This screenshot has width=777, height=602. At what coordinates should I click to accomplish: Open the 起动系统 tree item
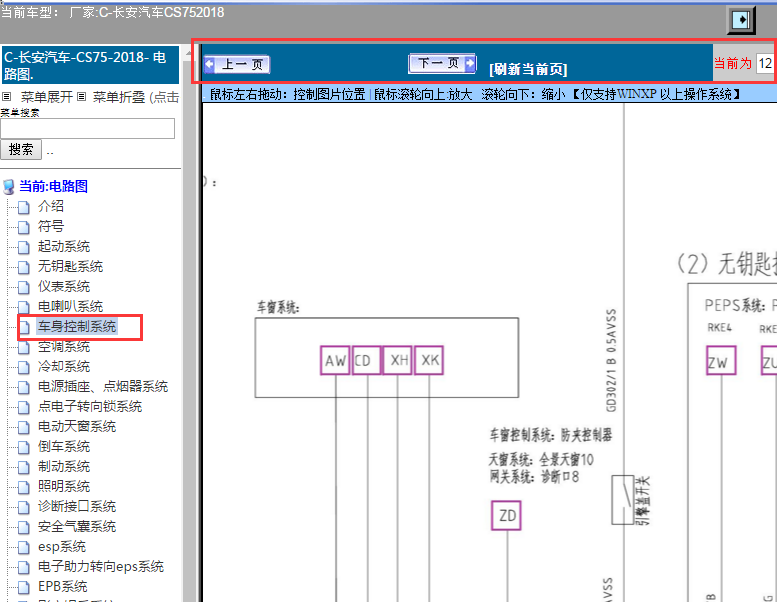[64, 246]
